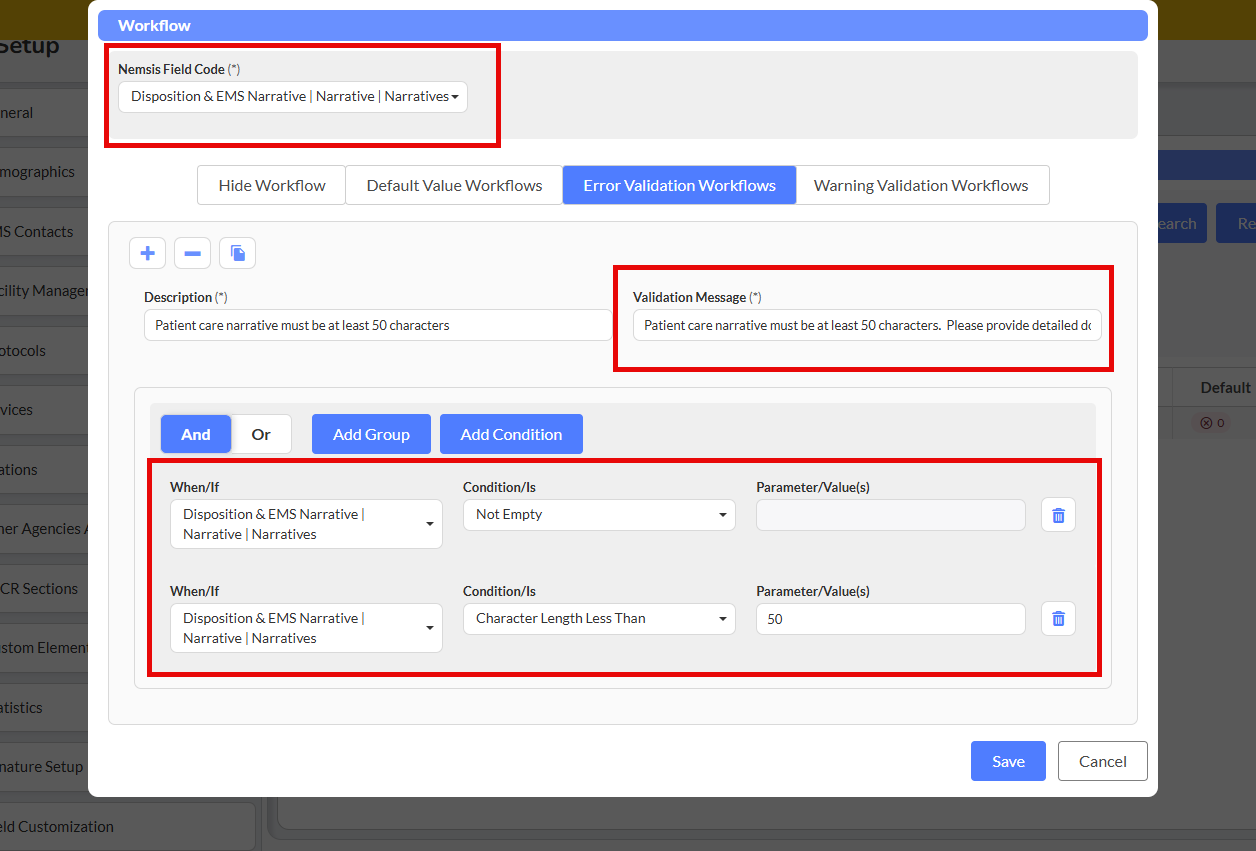1256x851 pixels.
Task: Select the Error Validation Workflows tab
Action: click(x=679, y=185)
